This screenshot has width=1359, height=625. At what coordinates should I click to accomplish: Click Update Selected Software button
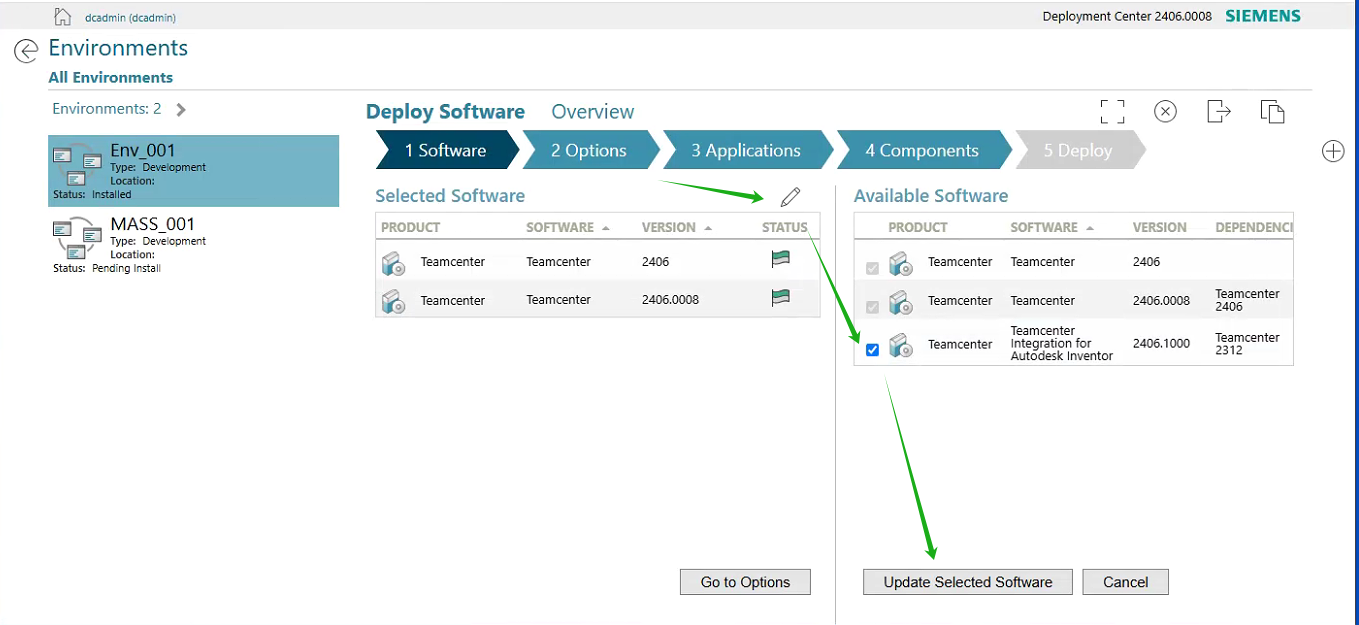(x=968, y=582)
